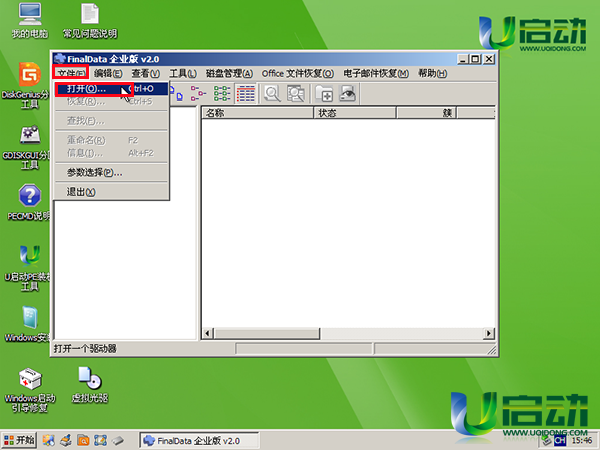Screen dimensions: 600x450
Task: Click the gray drive quick launch icon
Action: [118, 440]
